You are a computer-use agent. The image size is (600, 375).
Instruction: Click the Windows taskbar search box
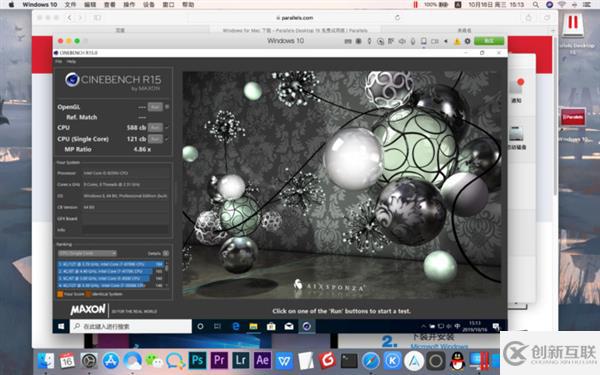coord(130,326)
